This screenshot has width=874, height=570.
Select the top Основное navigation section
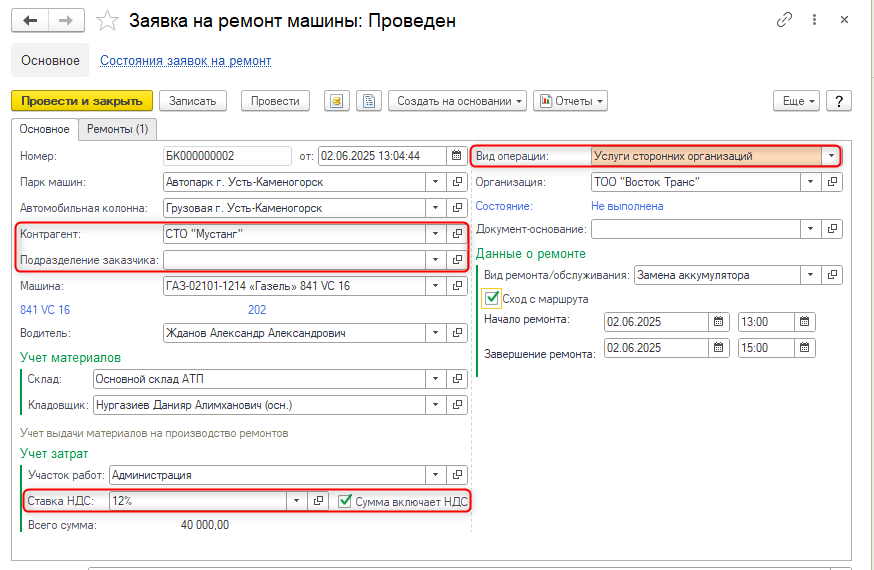click(50, 60)
